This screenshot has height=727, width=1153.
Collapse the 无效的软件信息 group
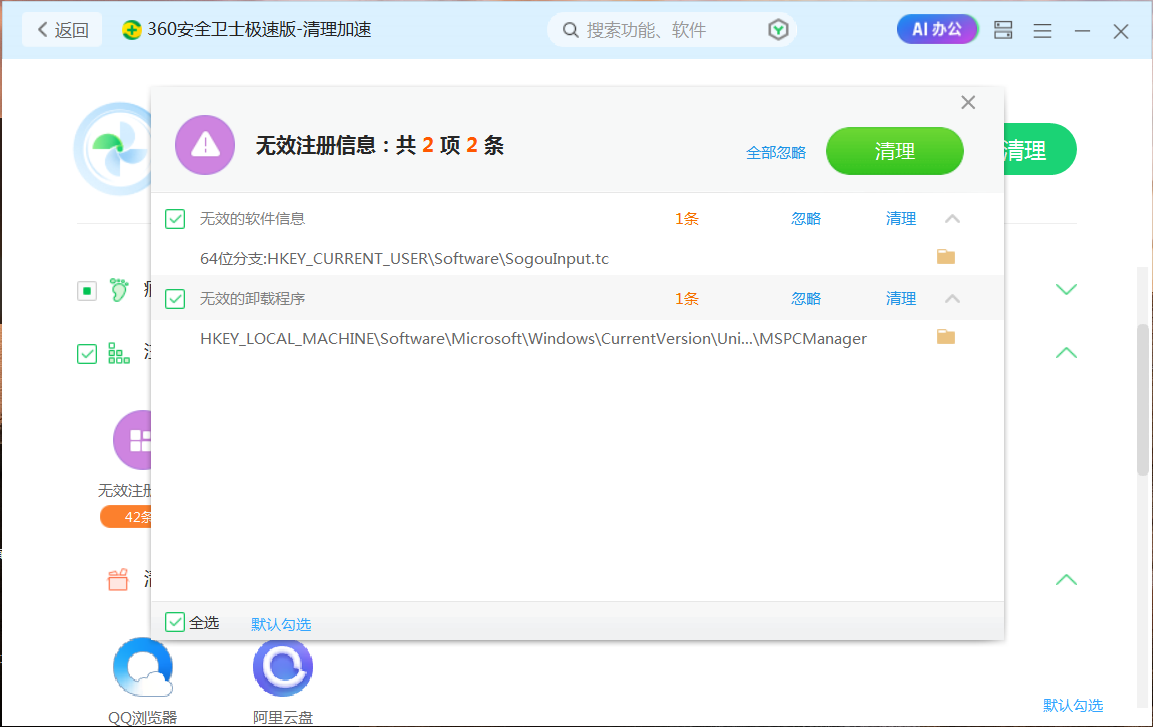click(952, 219)
